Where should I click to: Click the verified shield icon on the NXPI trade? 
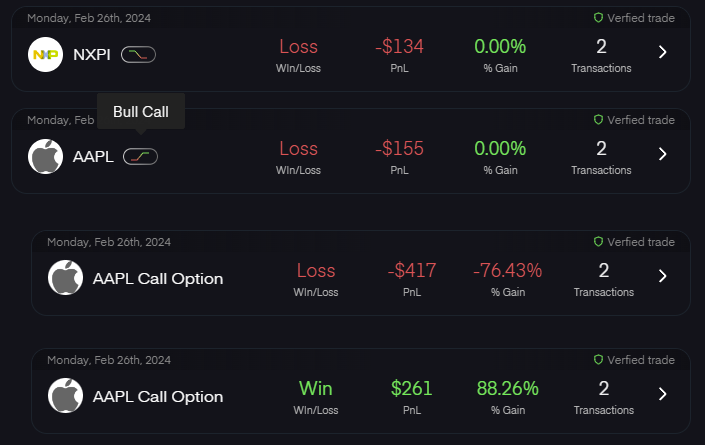coord(598,18)
